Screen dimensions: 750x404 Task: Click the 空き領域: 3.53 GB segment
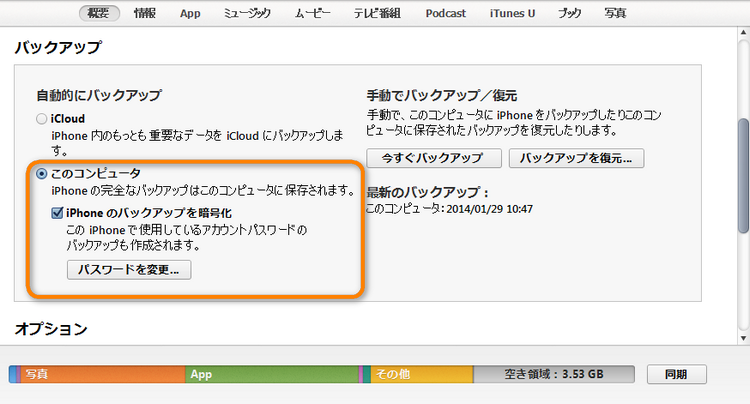(x=554, y=374)
